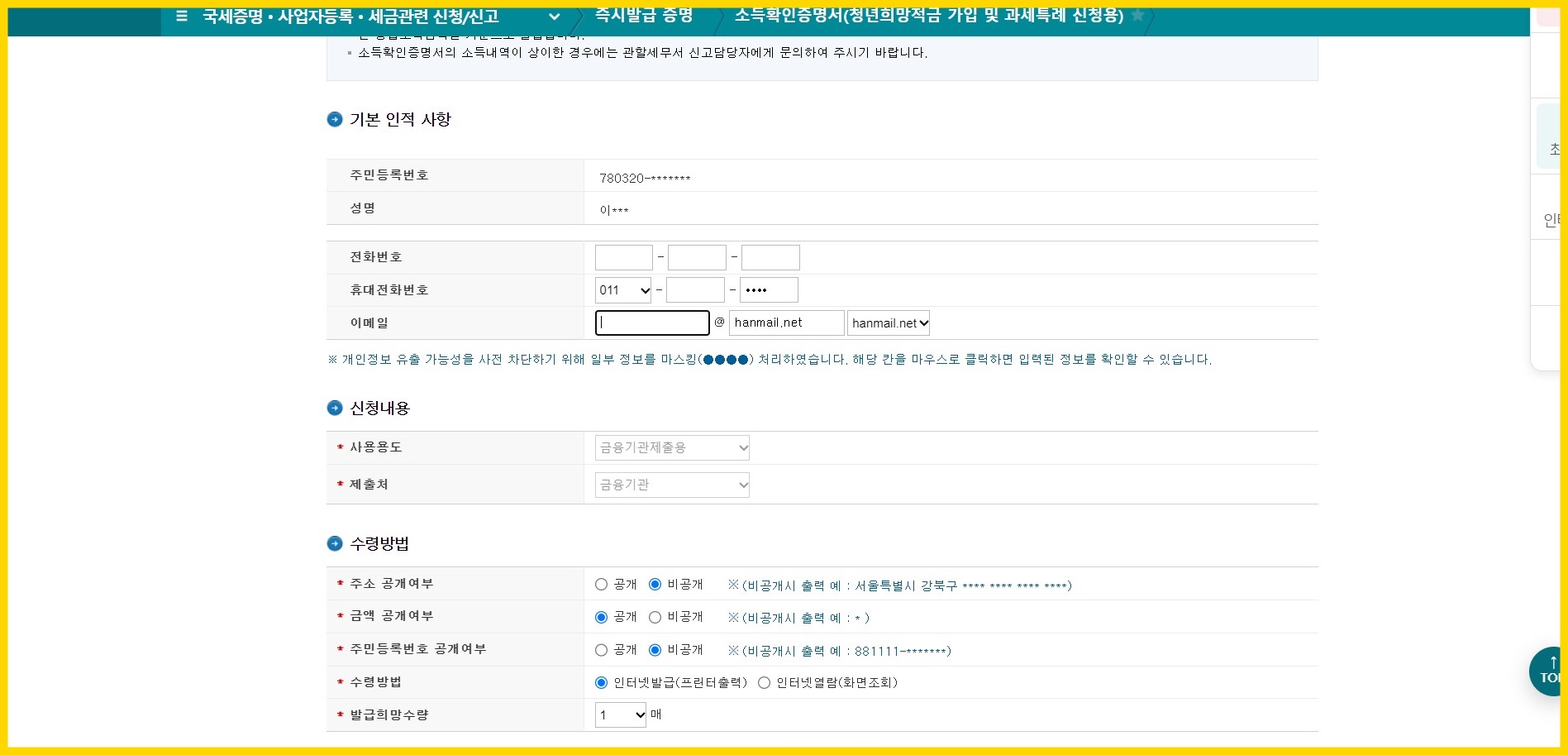Click masked last 휴대전화번호 field
Screen dimensions: 1568x755
coord(769,290)
